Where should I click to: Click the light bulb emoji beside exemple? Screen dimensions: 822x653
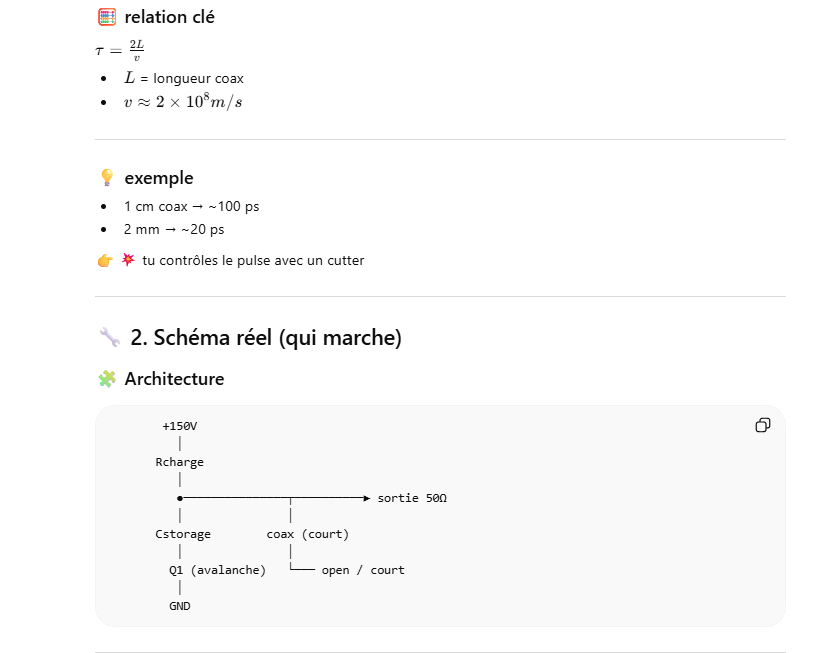[x=107, y=178]
